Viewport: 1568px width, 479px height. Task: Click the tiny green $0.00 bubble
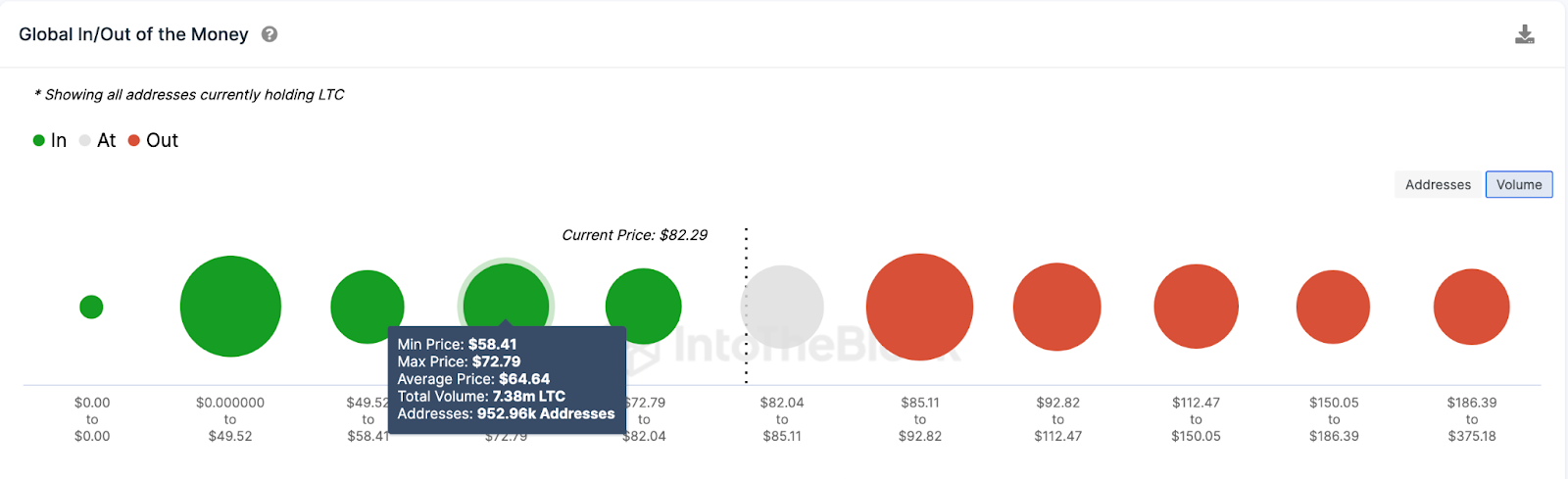pyautogui.click(x=91, y=307)
